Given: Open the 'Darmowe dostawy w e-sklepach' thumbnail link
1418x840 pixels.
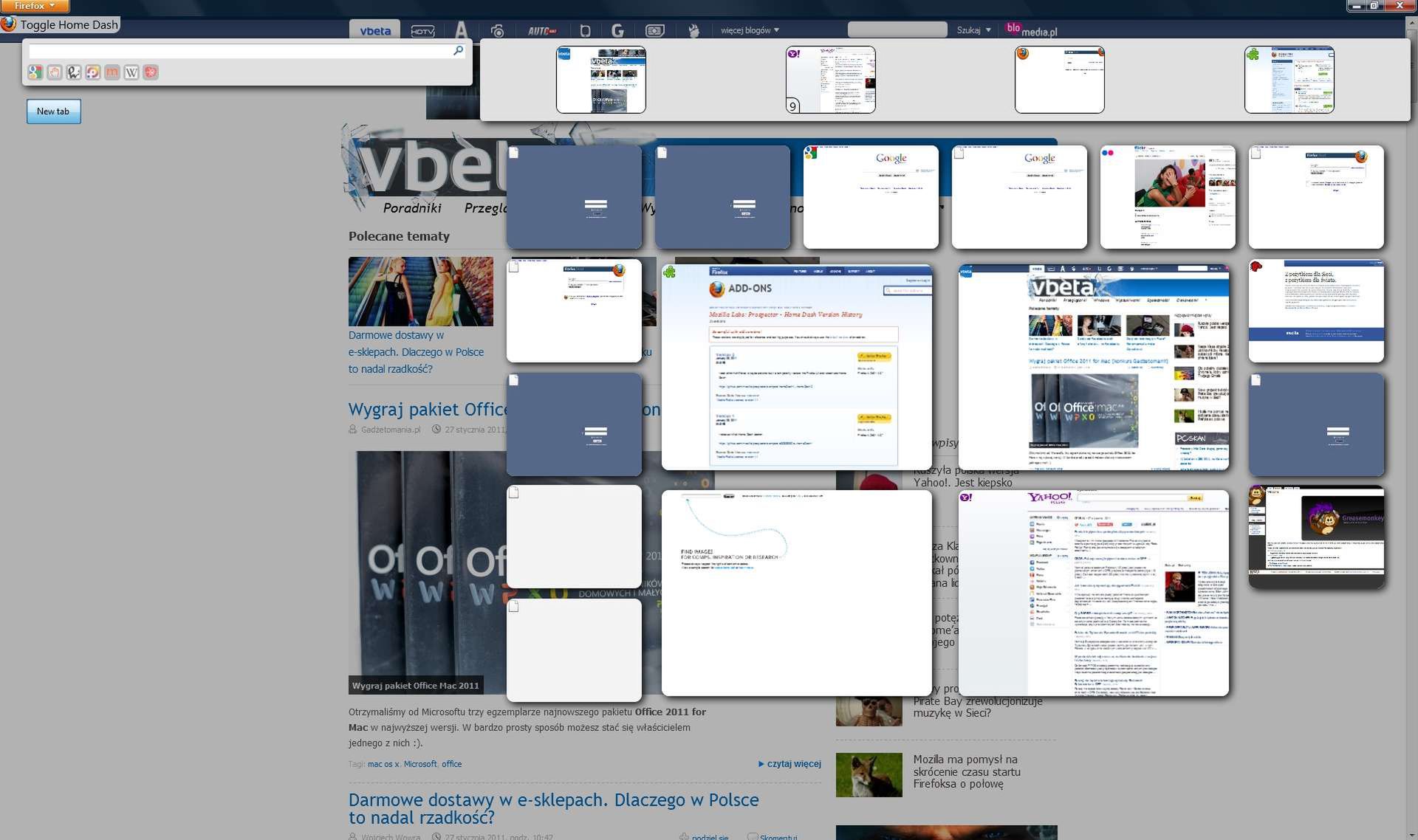Looking at the screenshot, I should (416, 352).
